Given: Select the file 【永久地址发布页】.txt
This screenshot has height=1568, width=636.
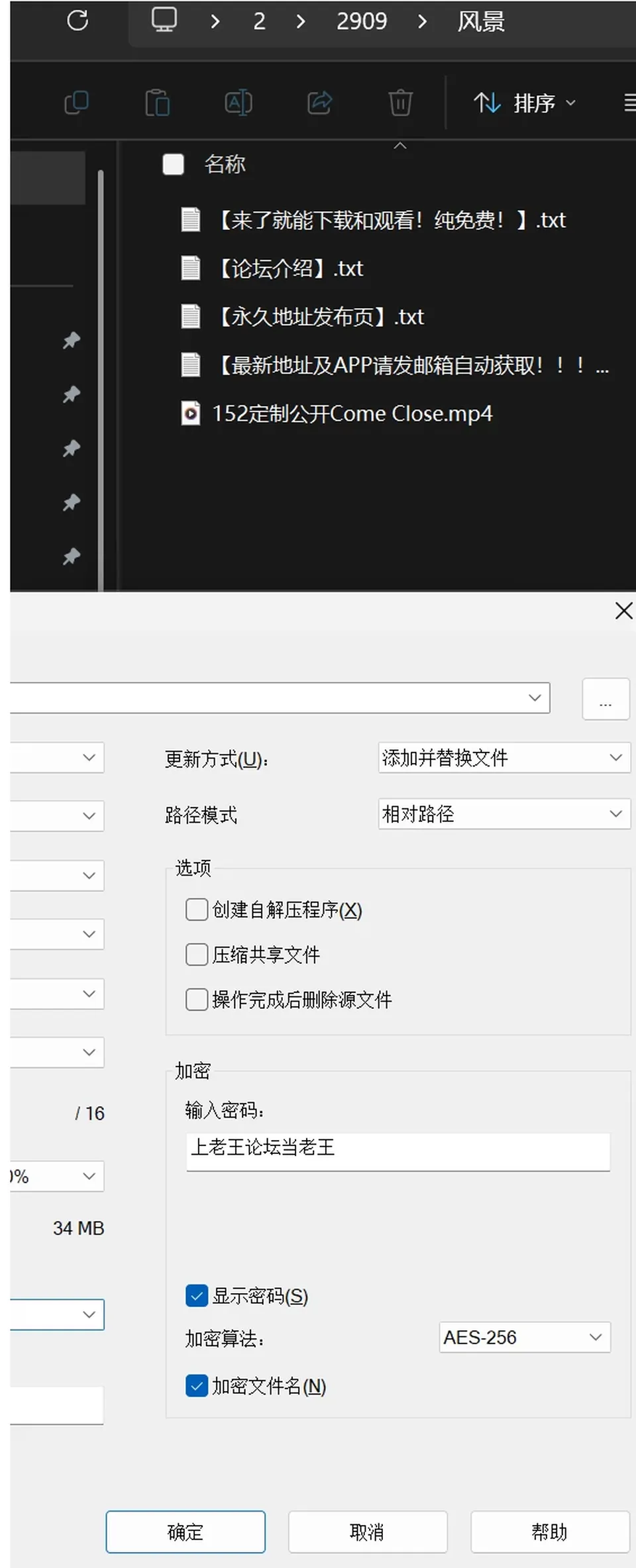Looking at the screenshot, I should [x=303, y=317].
